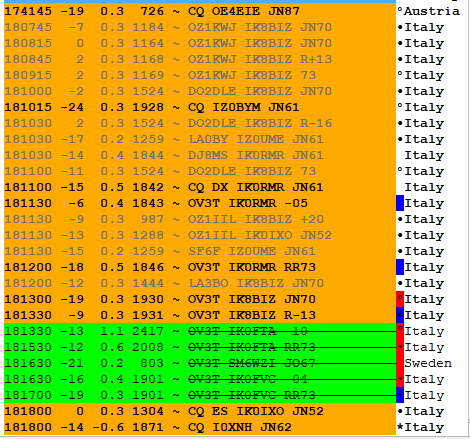Viewport: 470px width, 439px height.
Task: Select the CQ ES IK0IXO JN52 row
Action: 200,411
